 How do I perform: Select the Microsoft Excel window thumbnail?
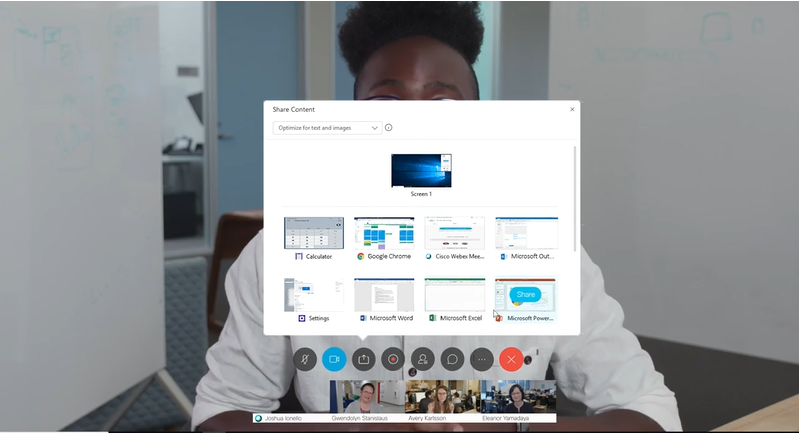pyautogui.click(x=455, y=295)
